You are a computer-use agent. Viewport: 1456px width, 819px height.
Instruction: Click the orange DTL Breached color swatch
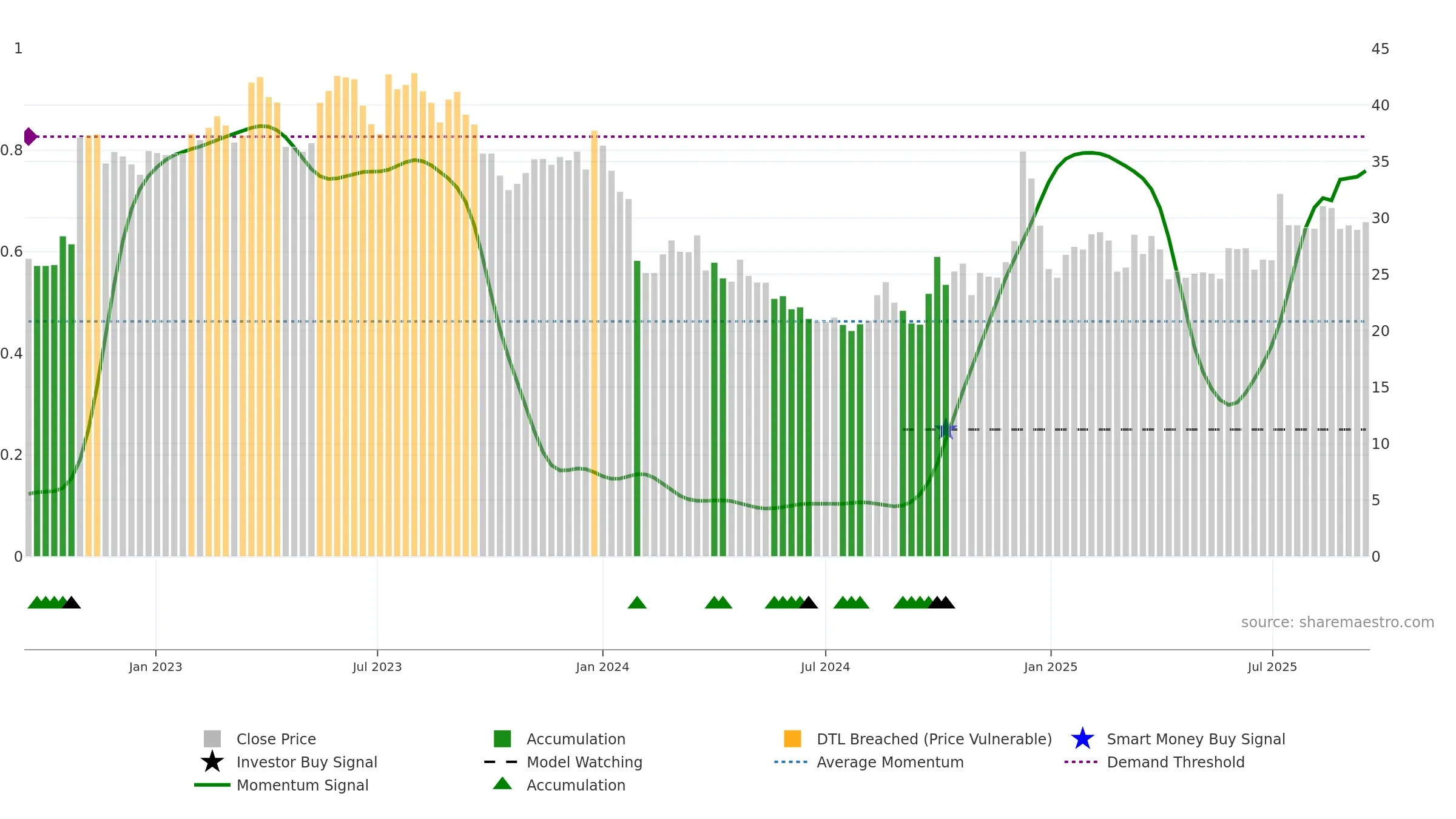click(792, 738)
